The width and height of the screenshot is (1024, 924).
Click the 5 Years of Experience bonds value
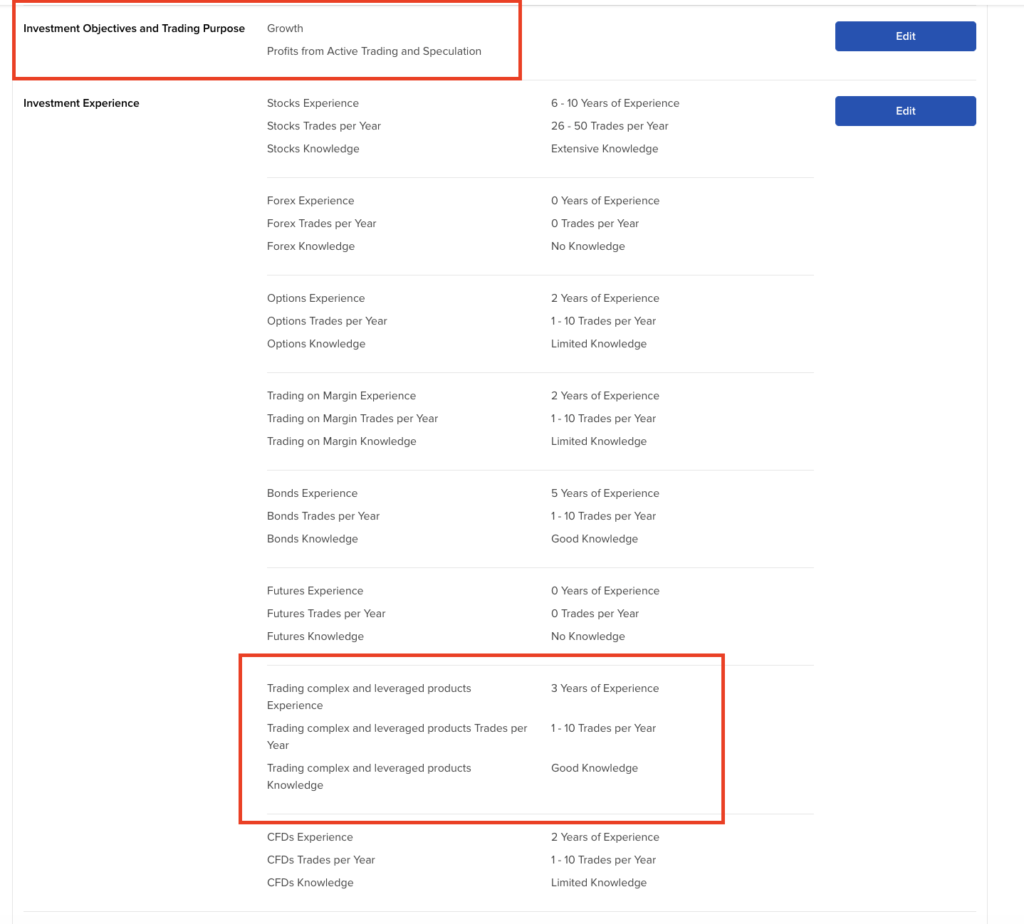pos(605,493)
